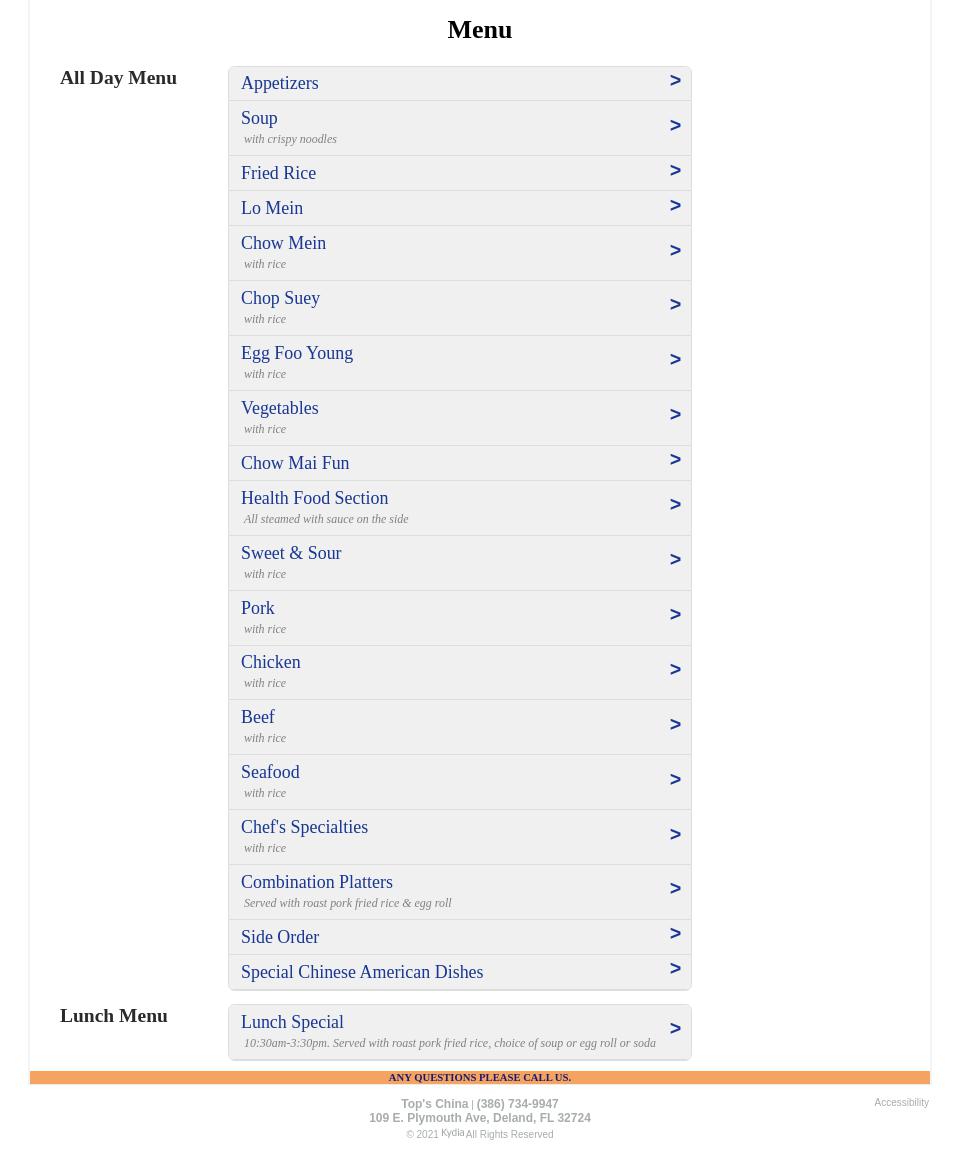
Task: Expand the Soup section chevron
Action: pos(675,126)
